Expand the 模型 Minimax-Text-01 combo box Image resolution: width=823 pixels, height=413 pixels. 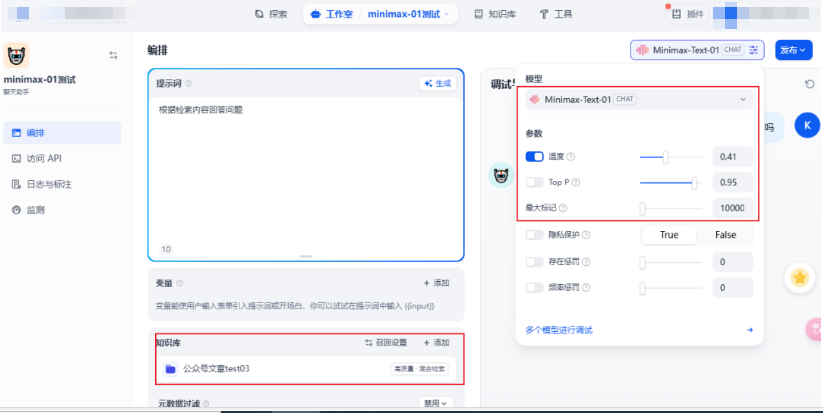(x=639, y=99)
